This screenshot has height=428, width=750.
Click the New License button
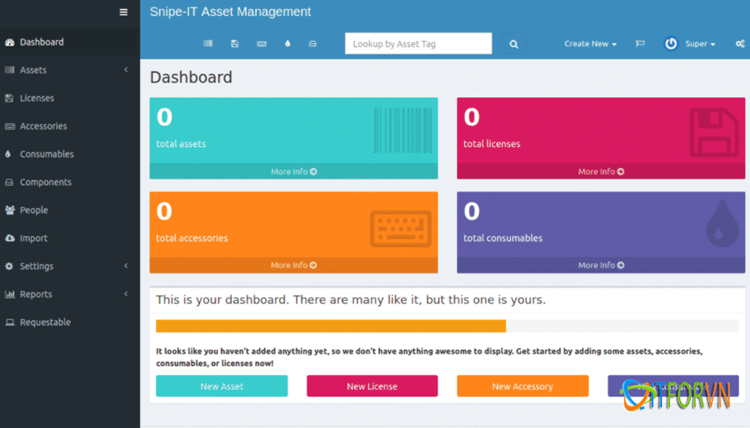click(372, 386)
